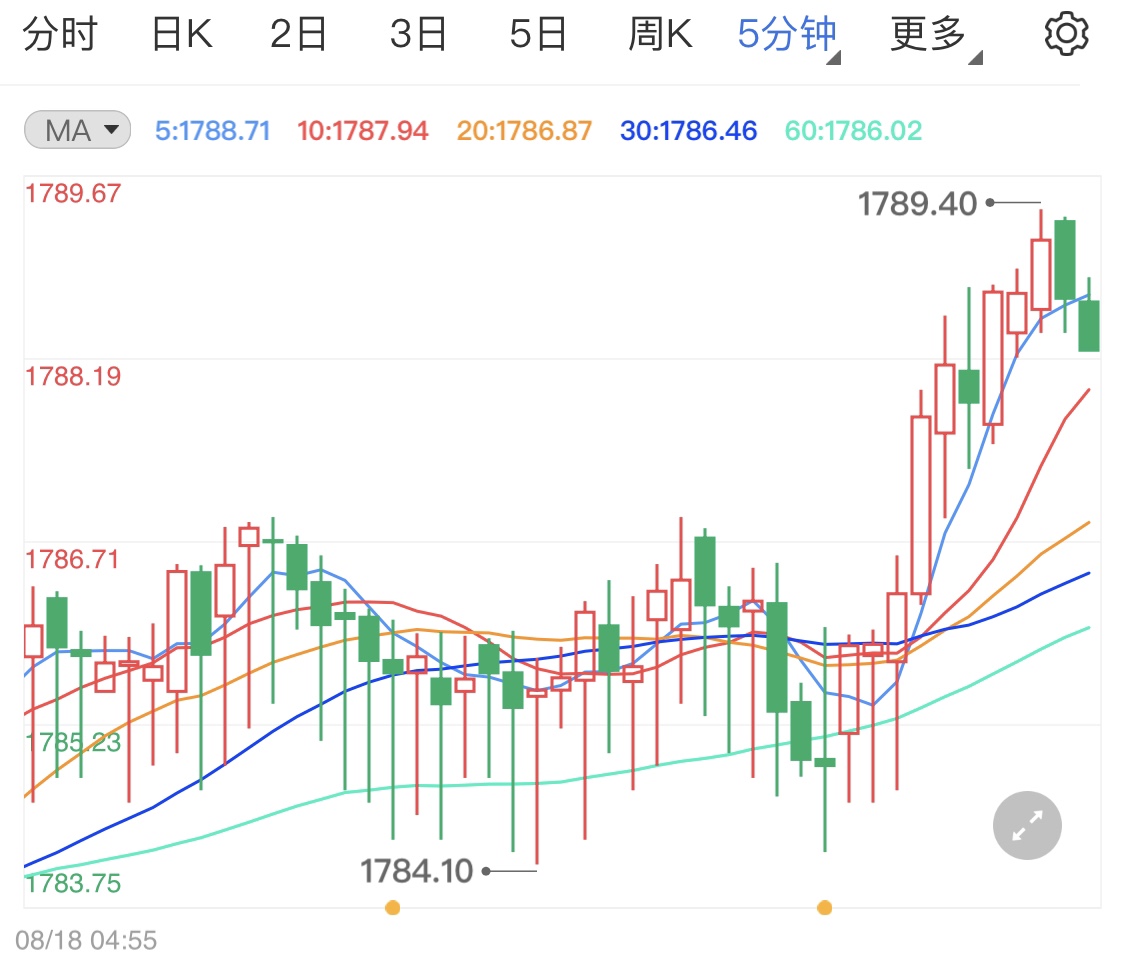This screenshot has width=1125, height=959.
Task: Open the MA indicator dropdown
Action: (x=77, y=130)
